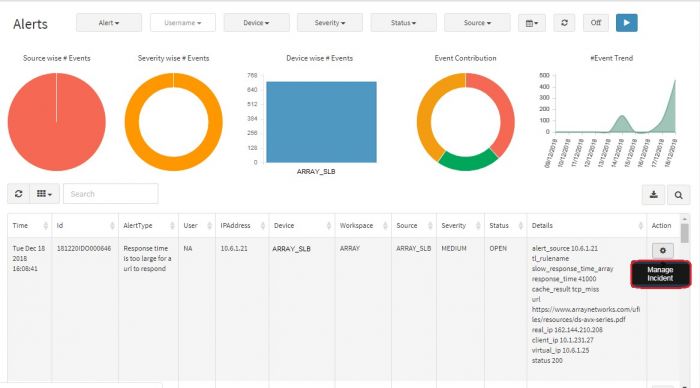This screenshot has height=388, width=700.
Task: Sort table by Severity column
Action: 460,225
